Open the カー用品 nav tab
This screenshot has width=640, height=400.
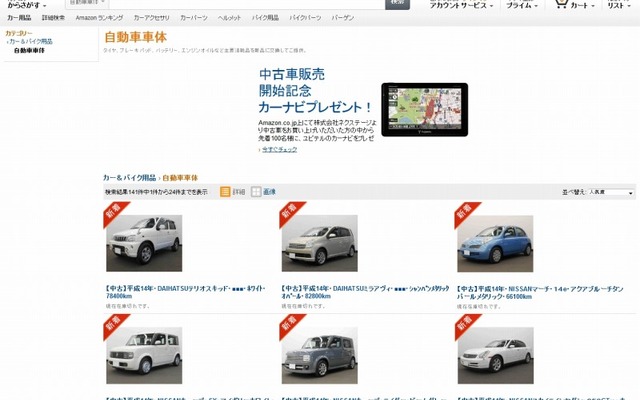tap(19, 18)
